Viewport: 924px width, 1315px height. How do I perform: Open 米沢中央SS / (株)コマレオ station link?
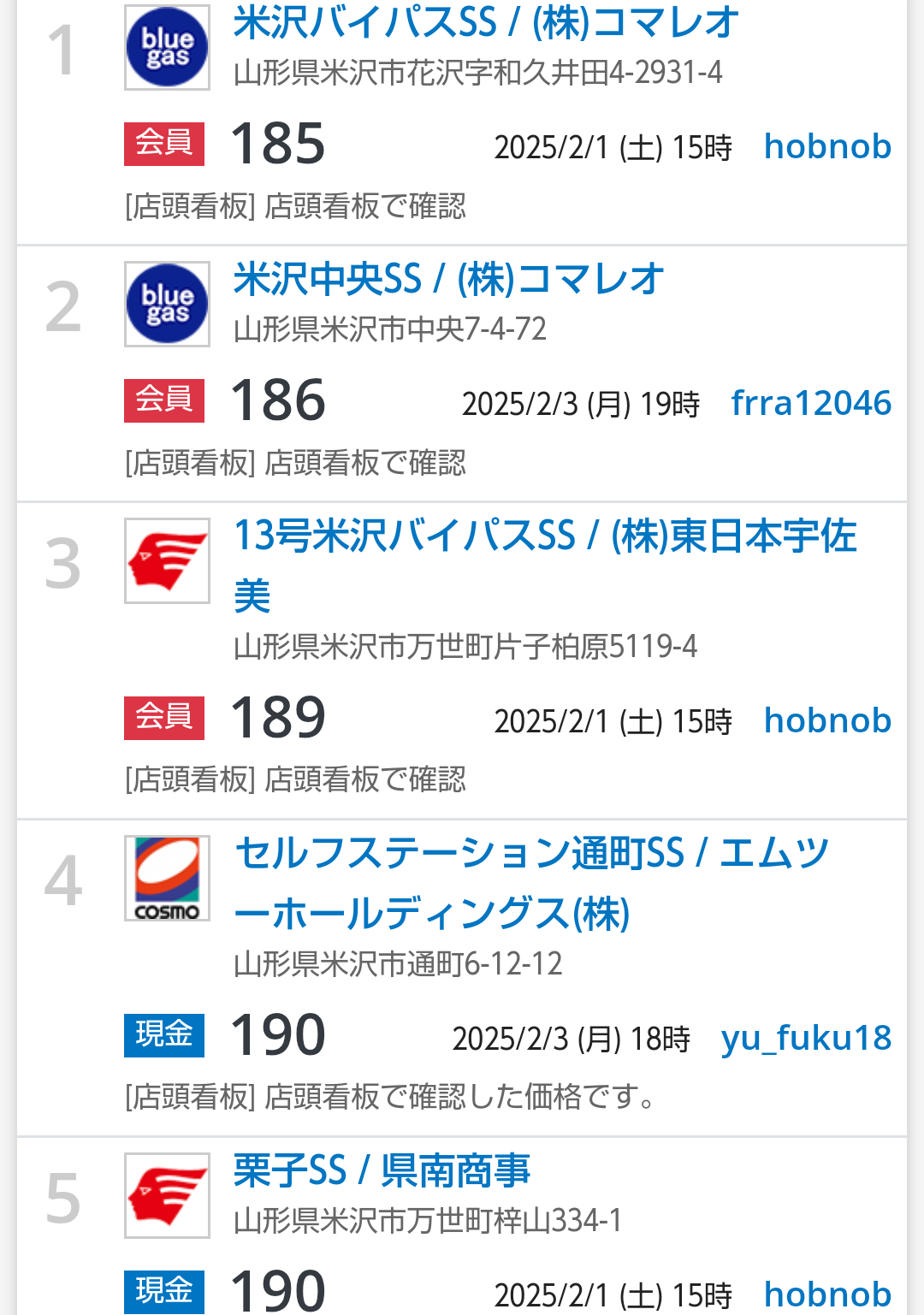tap(448, 280)
